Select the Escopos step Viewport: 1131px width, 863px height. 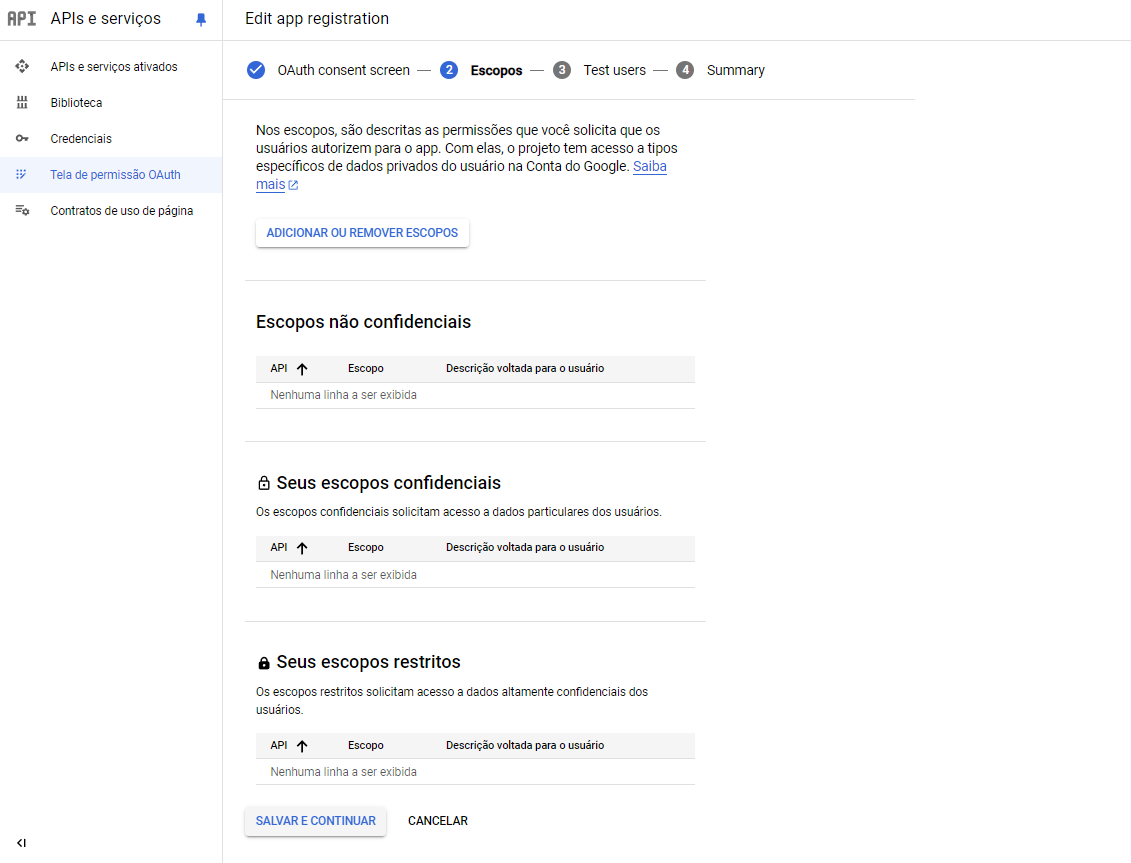pyautogui.click(x=495, y=70)
